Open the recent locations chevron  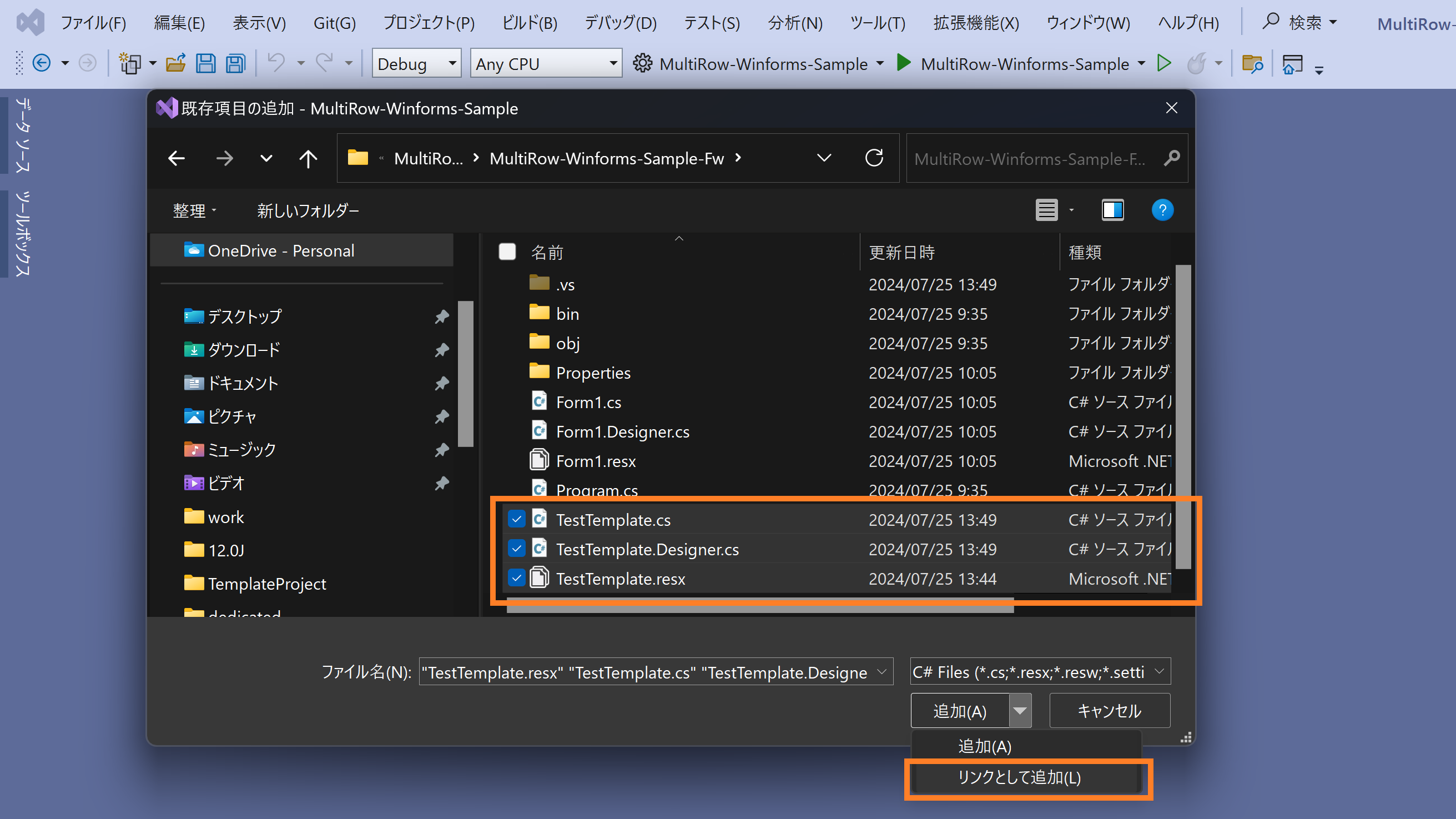(266, 158)
